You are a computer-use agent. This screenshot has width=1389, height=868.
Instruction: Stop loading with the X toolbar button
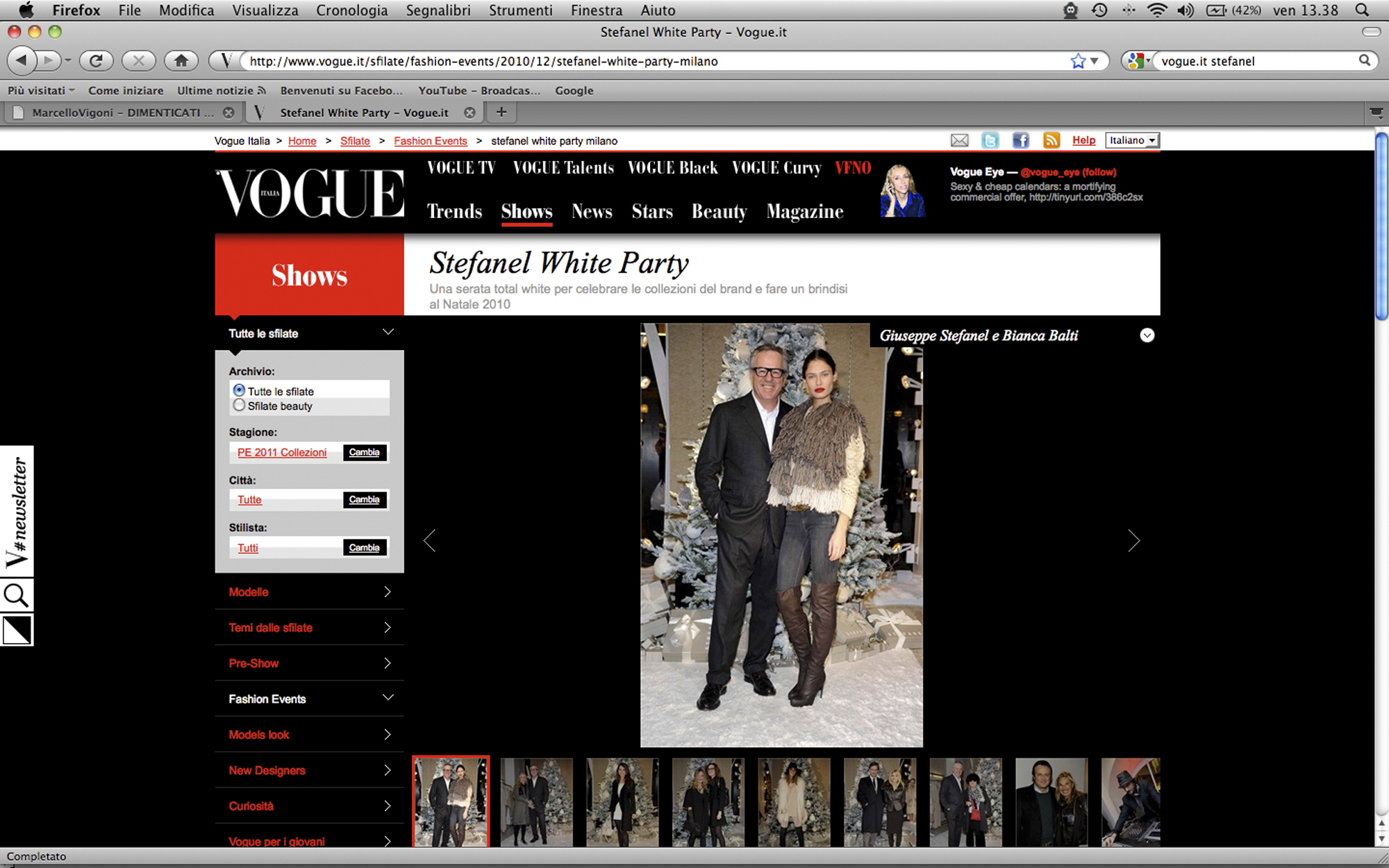pos(138,60)
